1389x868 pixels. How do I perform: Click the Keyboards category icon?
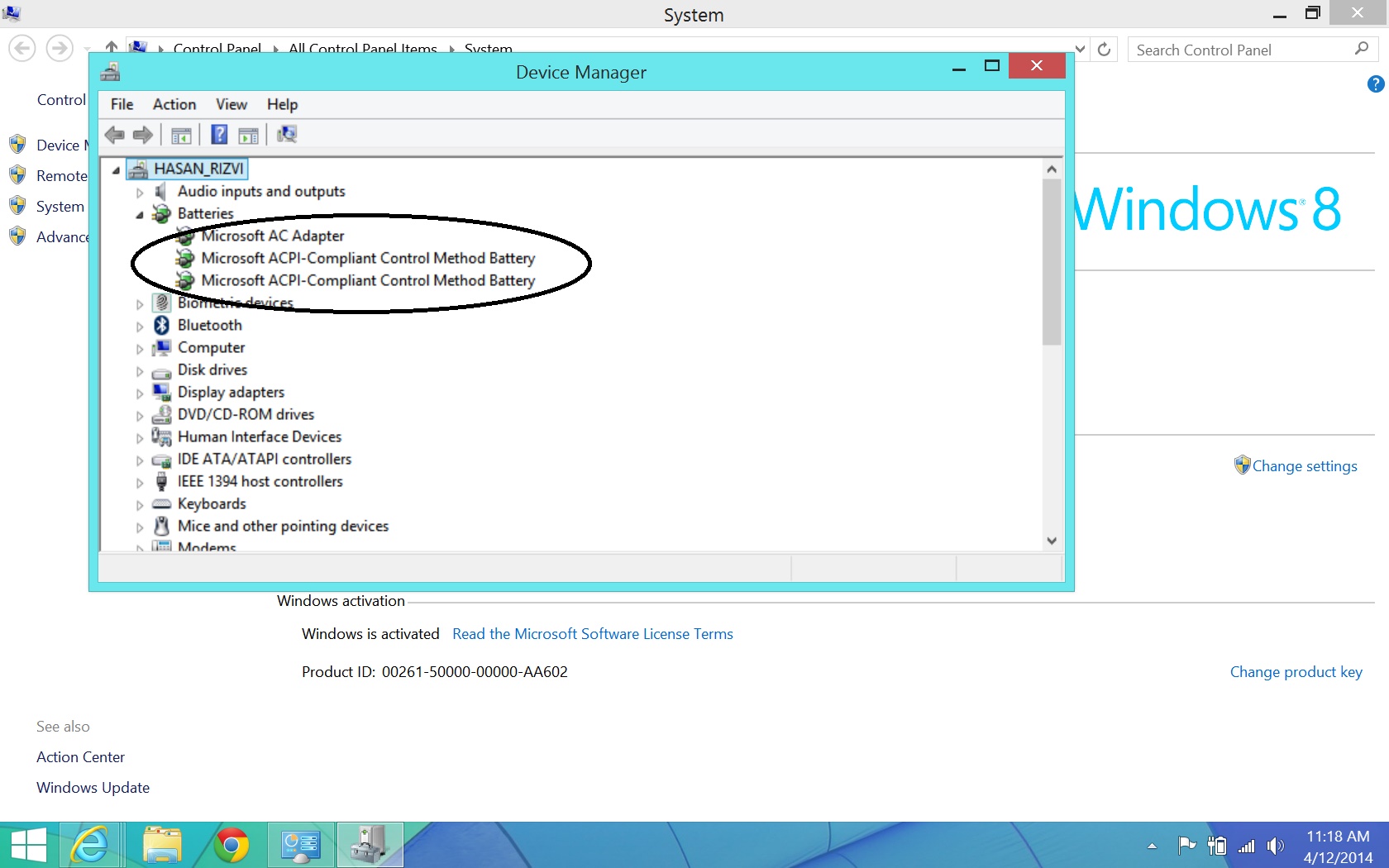click(161, 504)
